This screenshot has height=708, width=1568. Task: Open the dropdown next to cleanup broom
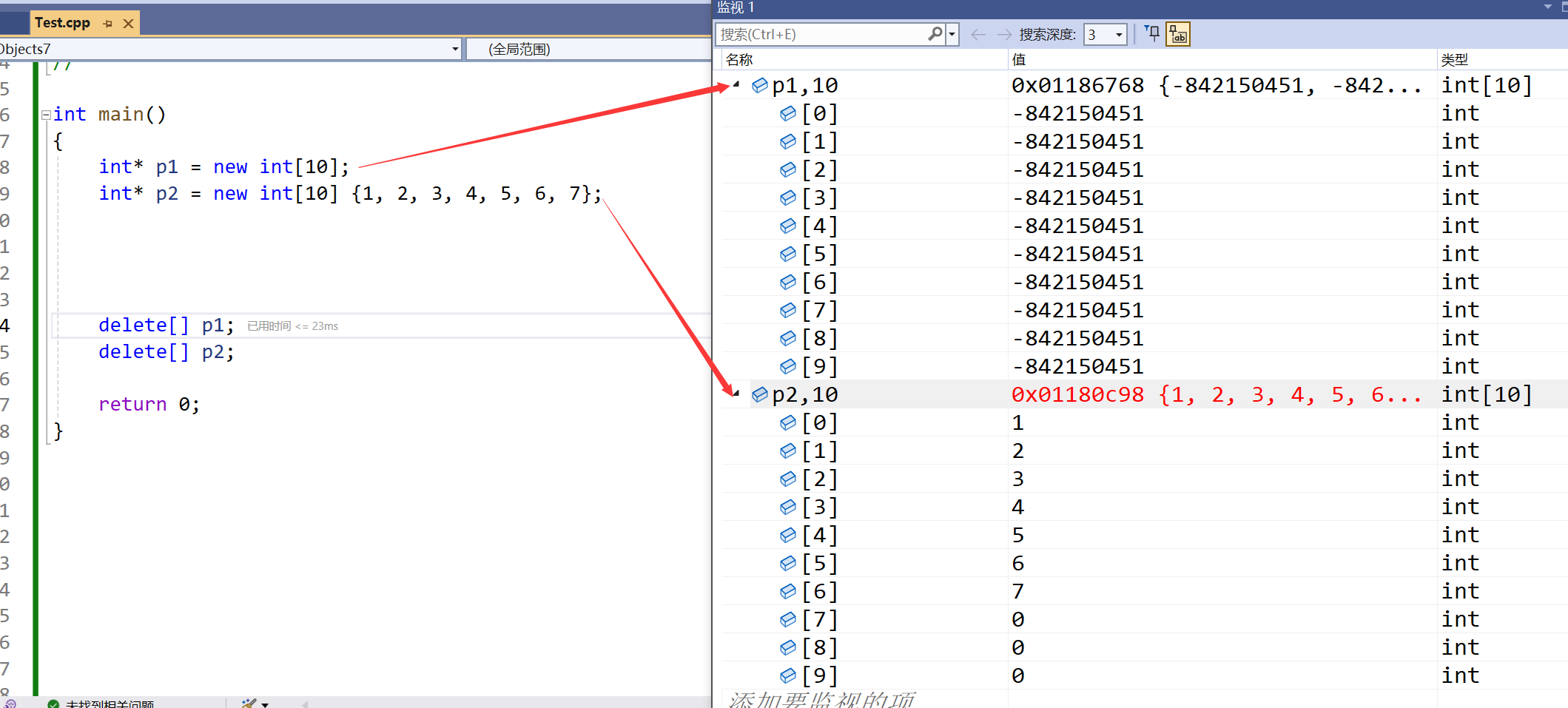(265, 704)
